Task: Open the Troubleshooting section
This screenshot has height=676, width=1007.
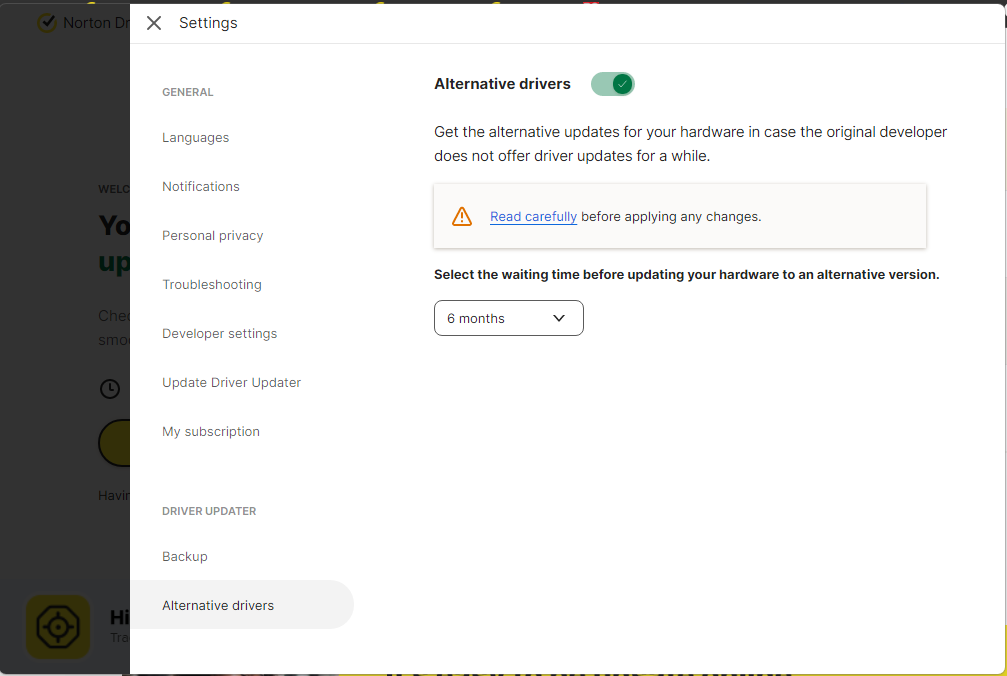Action: tap(212, 285)
